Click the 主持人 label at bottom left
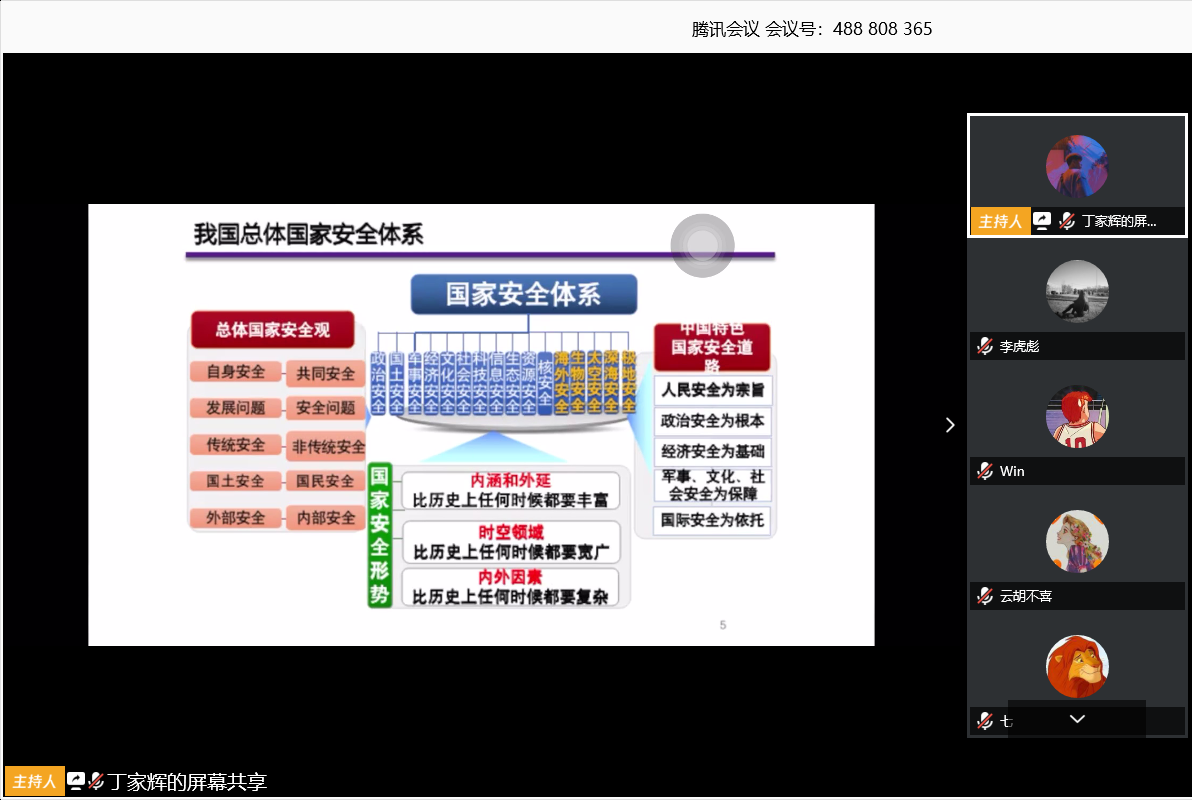 coord(35,781)
